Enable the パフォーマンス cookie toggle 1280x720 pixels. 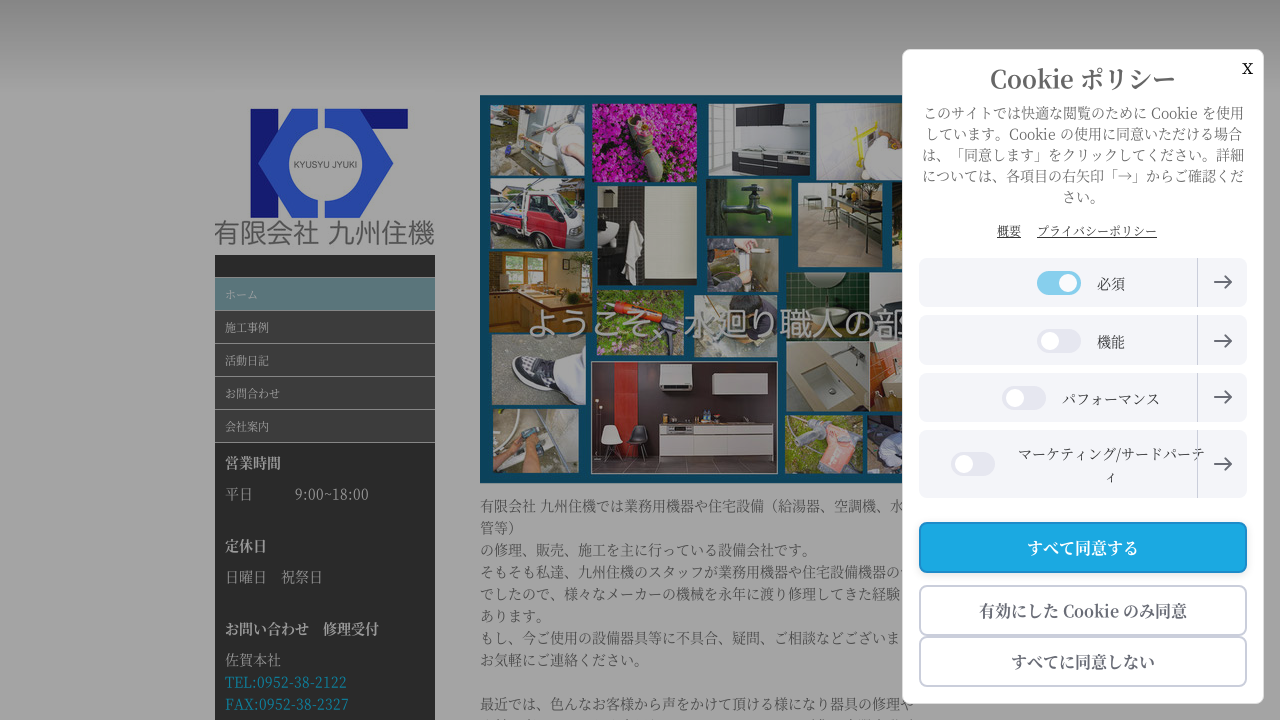[1024, 398]
